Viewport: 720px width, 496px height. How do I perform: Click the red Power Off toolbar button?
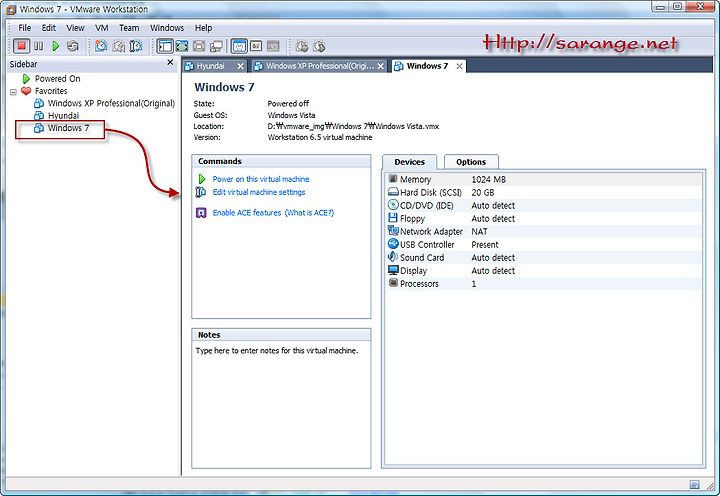(x=21, y=46)
